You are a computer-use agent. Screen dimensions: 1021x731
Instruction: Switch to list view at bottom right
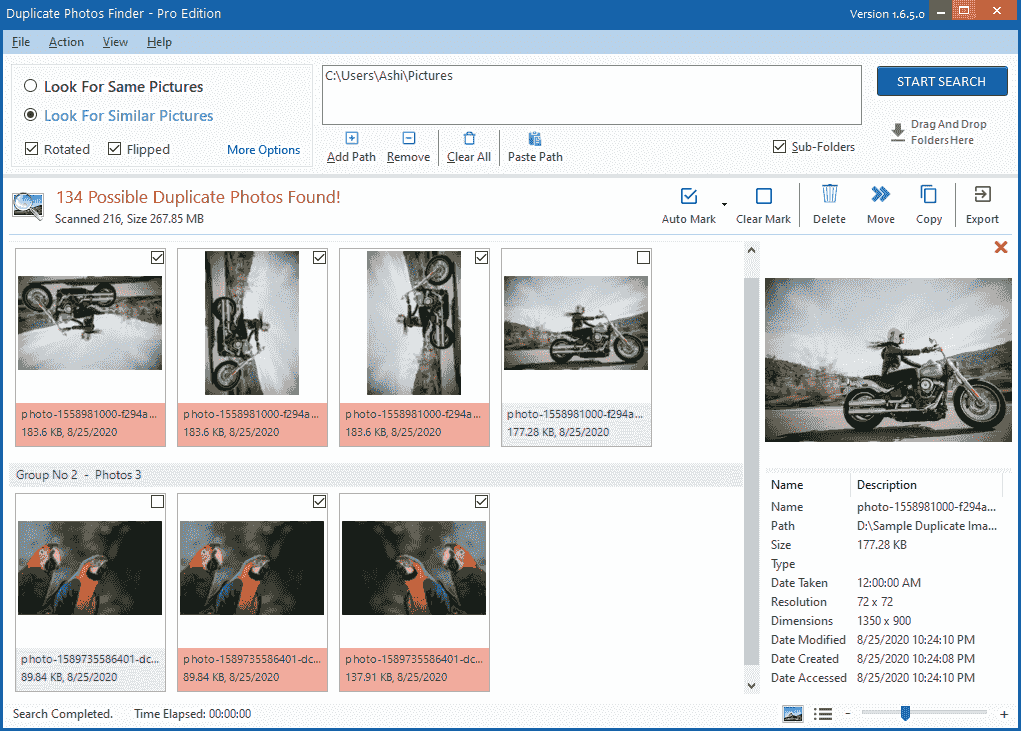pyautogui.click(x=822, y=713)
